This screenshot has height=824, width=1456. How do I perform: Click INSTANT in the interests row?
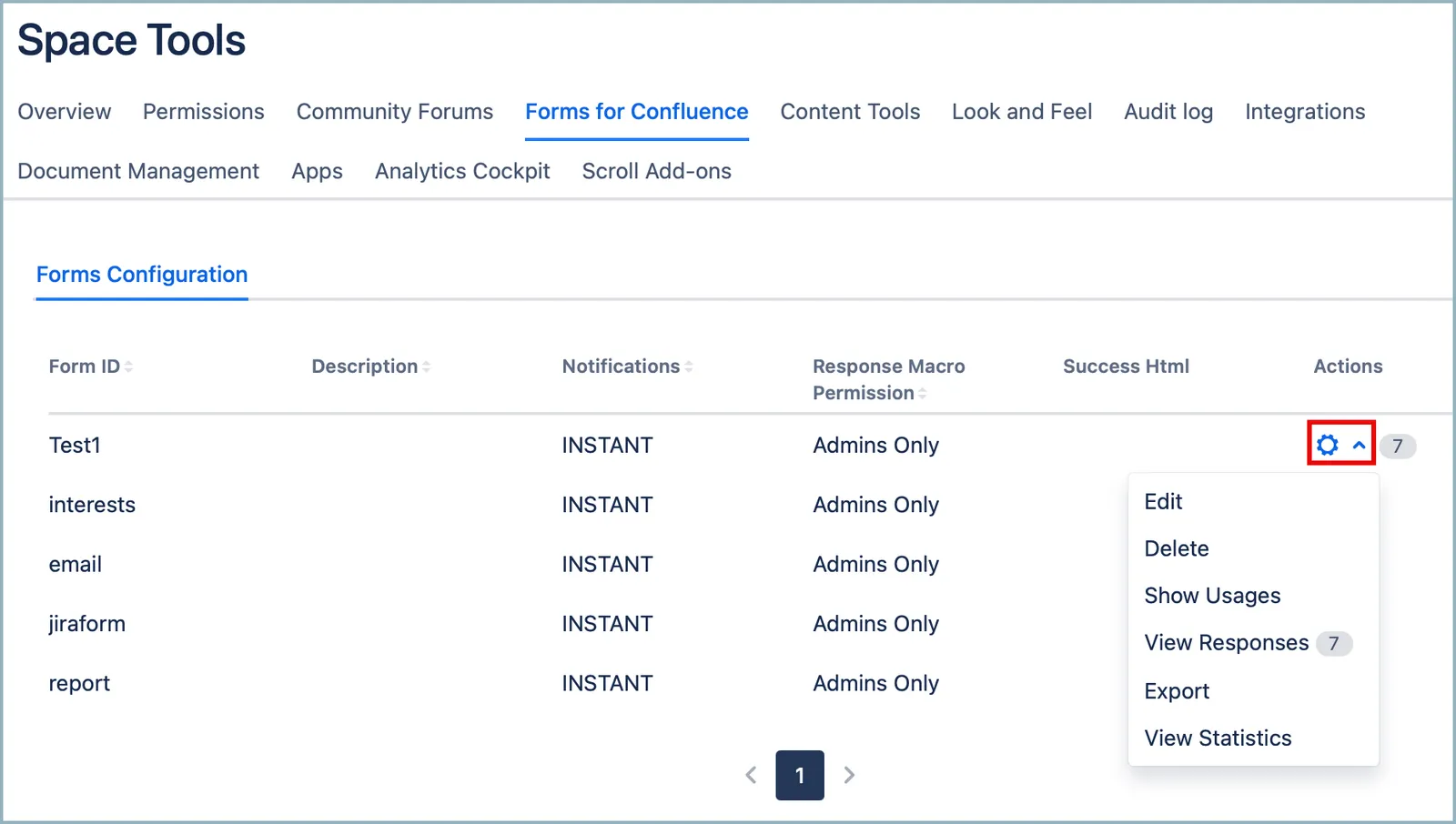point(607,505)
